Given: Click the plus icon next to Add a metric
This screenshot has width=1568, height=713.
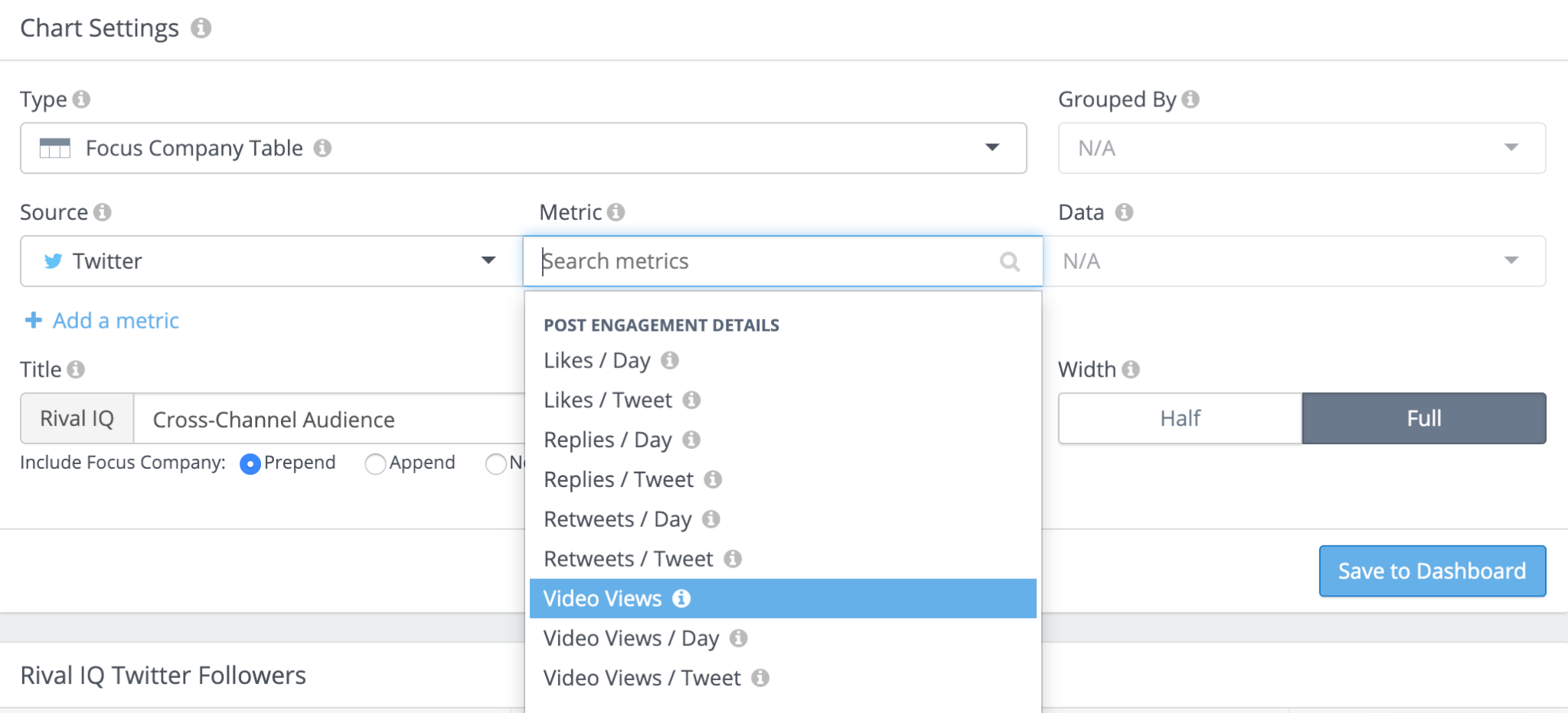Looking at the screenshot, I should pos(33,320).
